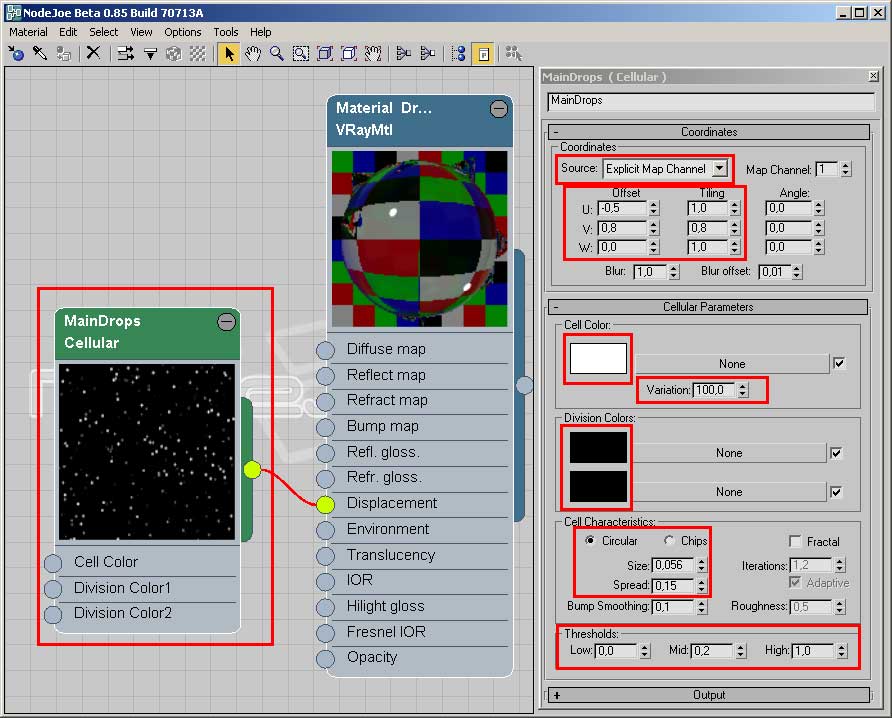Click the white Cell Color swatch
892x718 pixels.
coord(598,359)
